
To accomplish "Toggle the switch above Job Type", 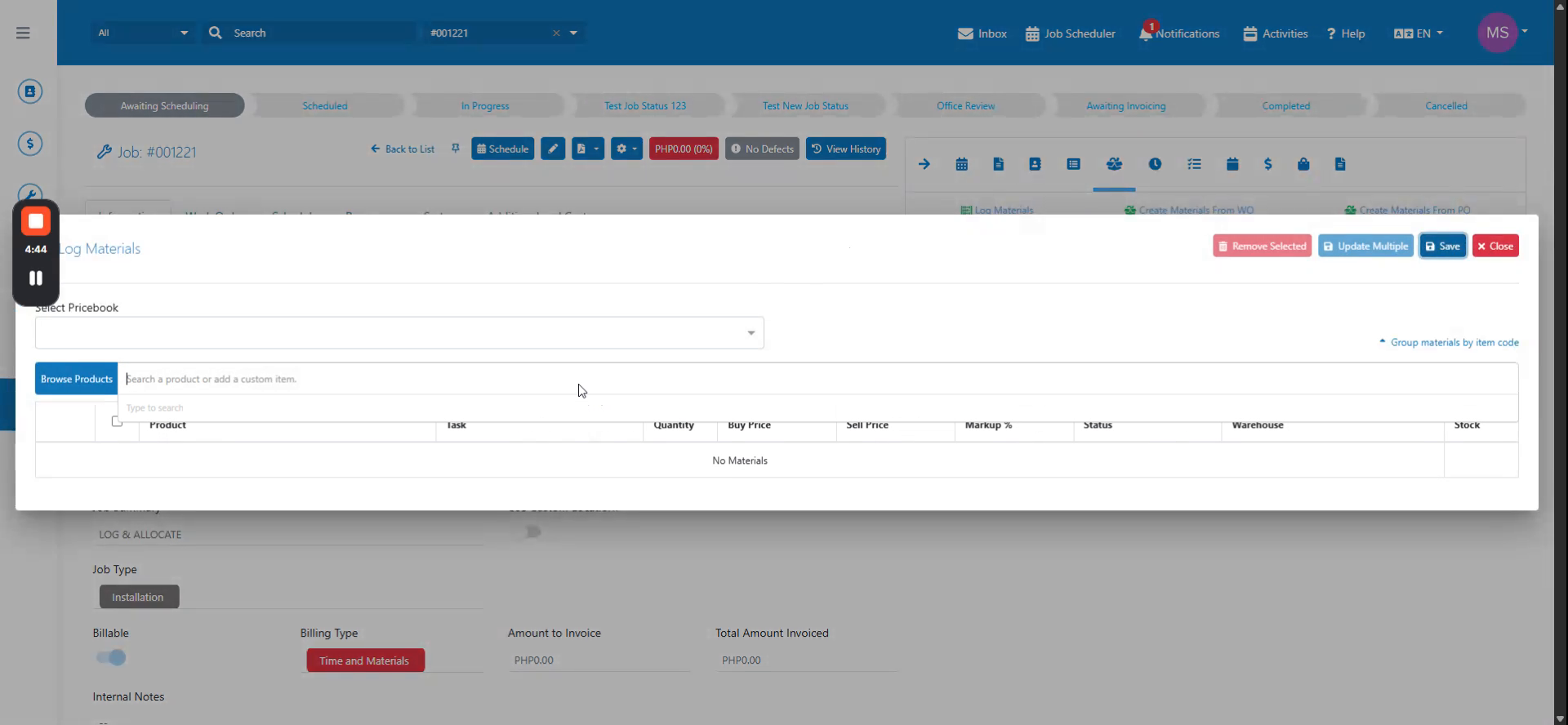I will [532, 532].
